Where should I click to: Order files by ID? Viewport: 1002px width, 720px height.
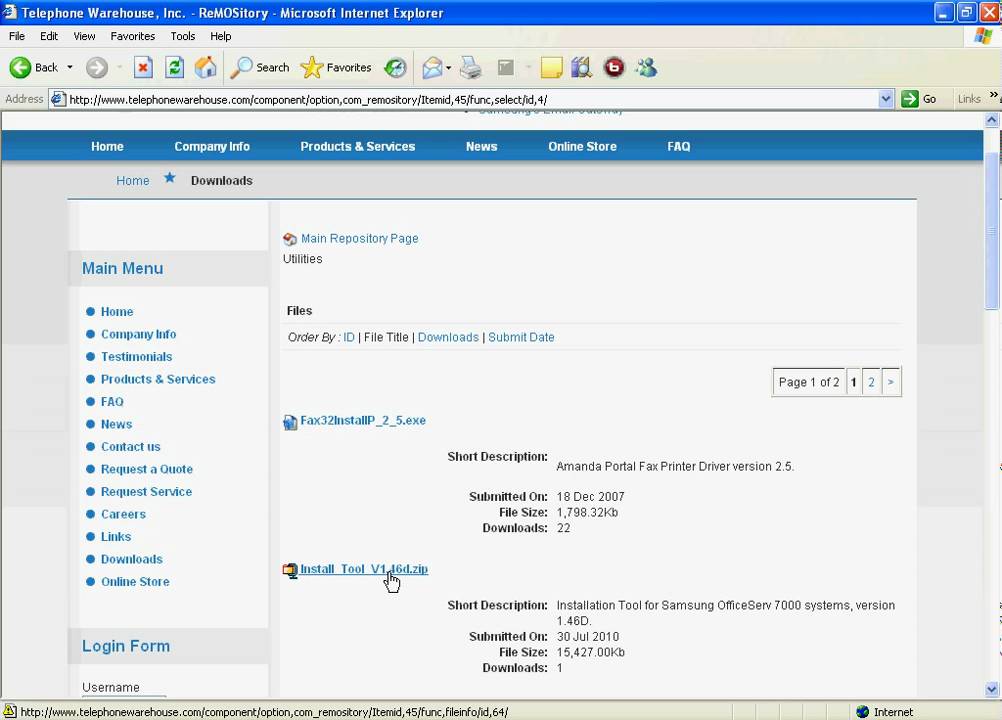pos(349,337)
